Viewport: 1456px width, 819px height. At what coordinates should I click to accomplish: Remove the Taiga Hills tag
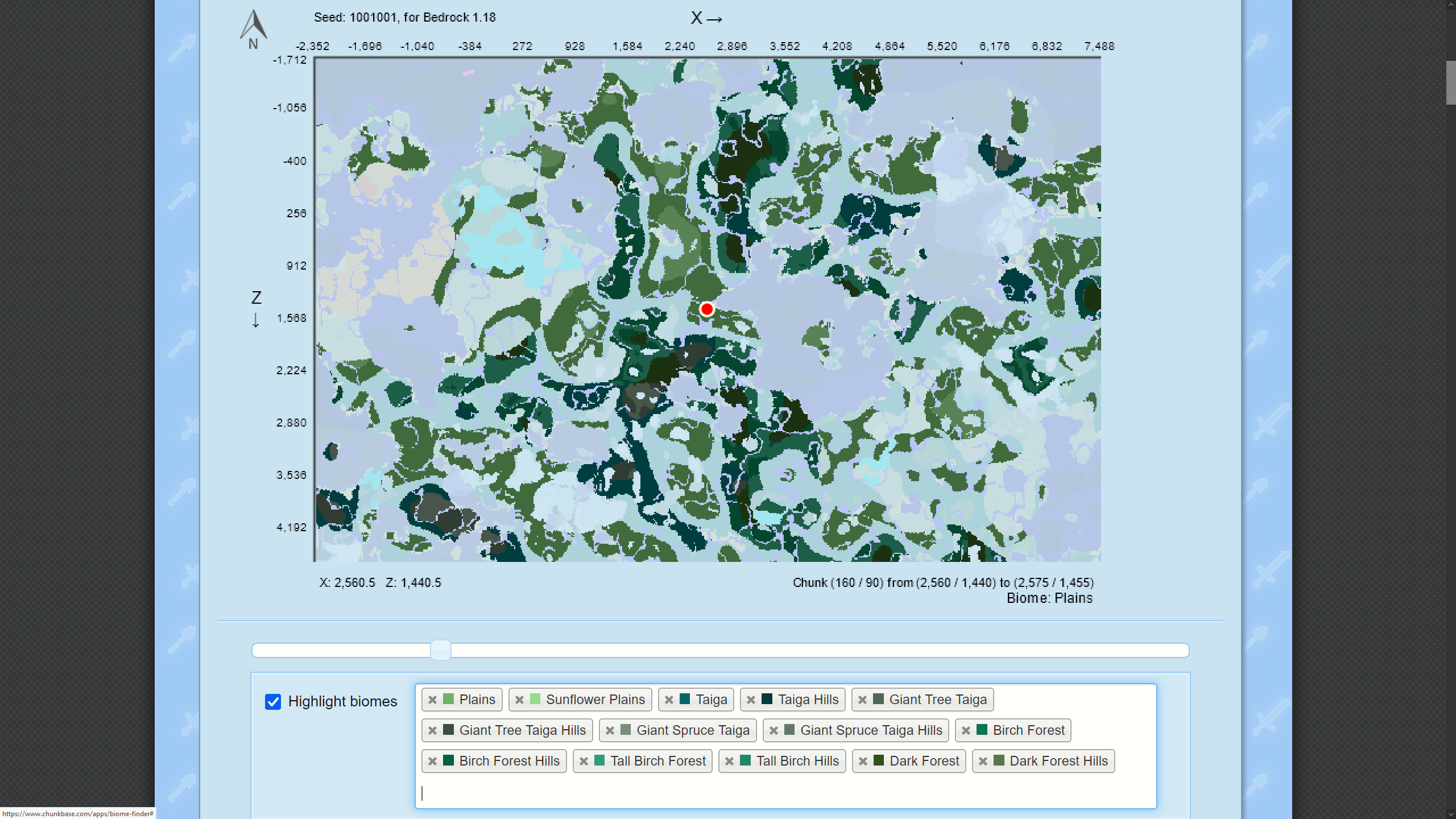751,700
